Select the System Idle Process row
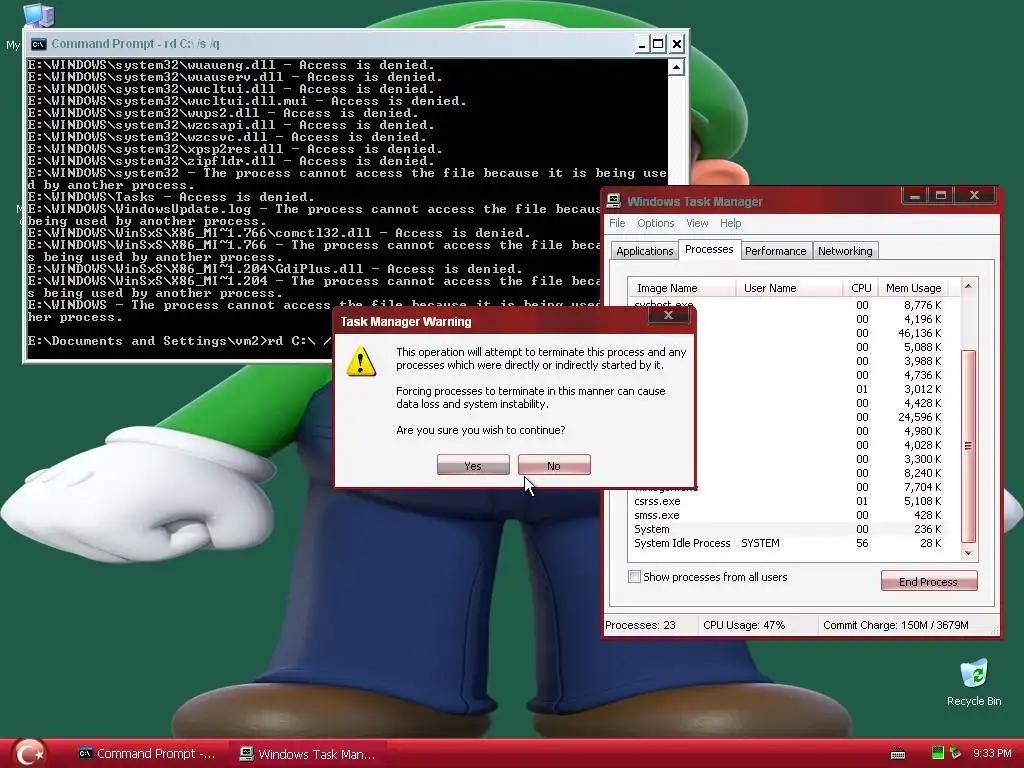This screenshot has width=1024, height=768. click(793, 543)
